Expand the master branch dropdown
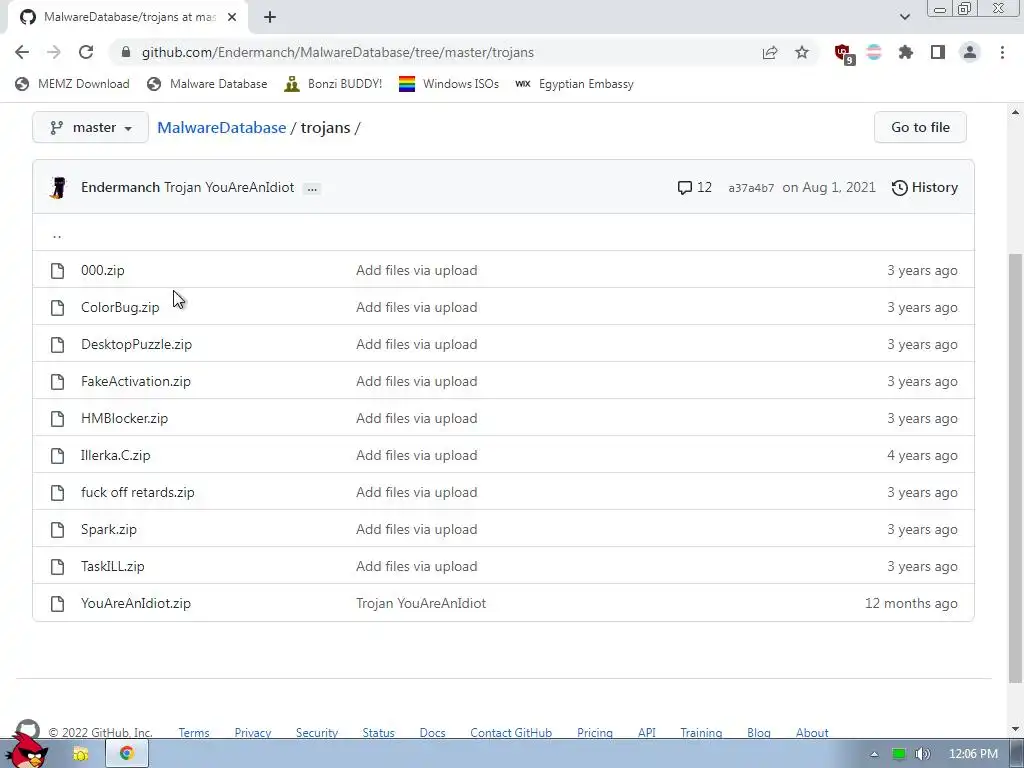The height and width of the screenshot is (768, 1024). [x=90, y=127]
